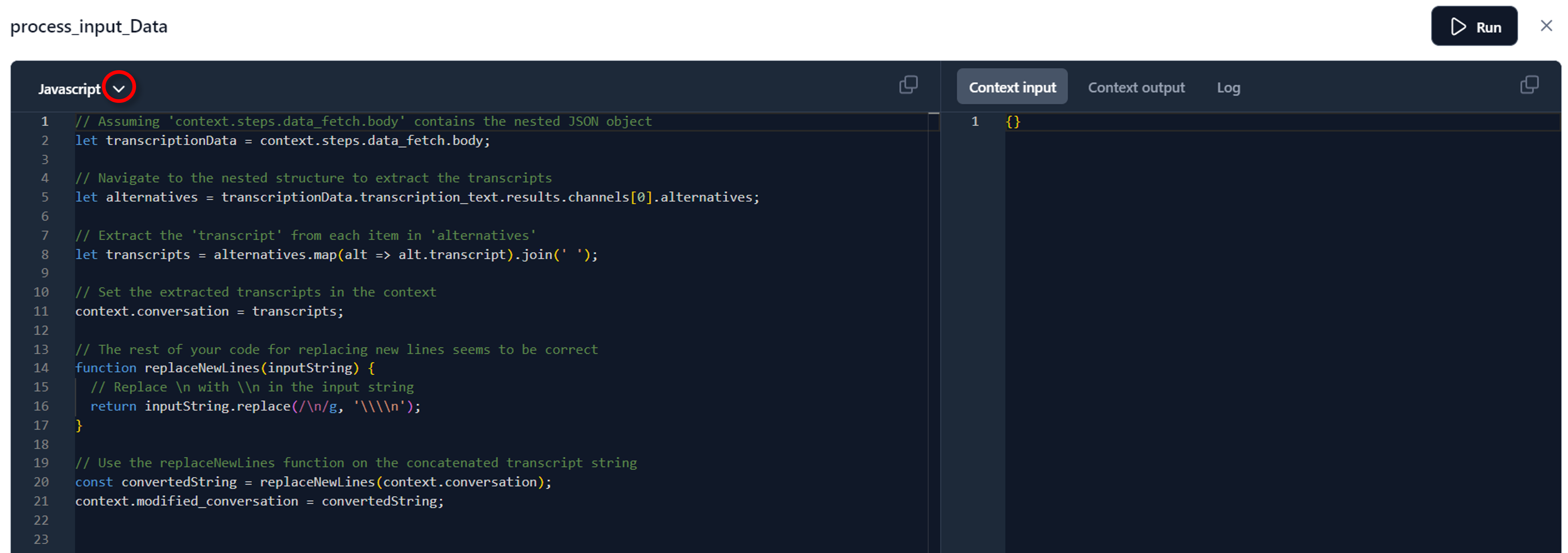The width and height of the screenshot is (1568, 553).
Task: Close the process_input_Data dialog
Action: click(x=1546, y=25)
